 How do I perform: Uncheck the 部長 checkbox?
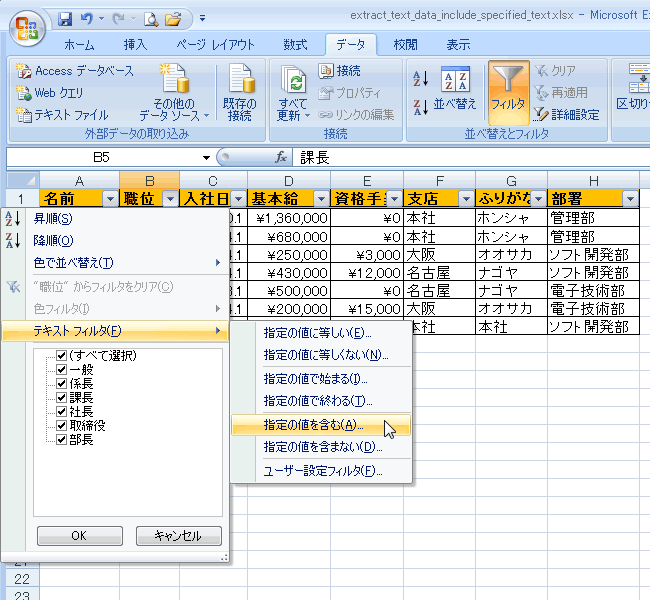pyautogui.click(x=61, y=440)
